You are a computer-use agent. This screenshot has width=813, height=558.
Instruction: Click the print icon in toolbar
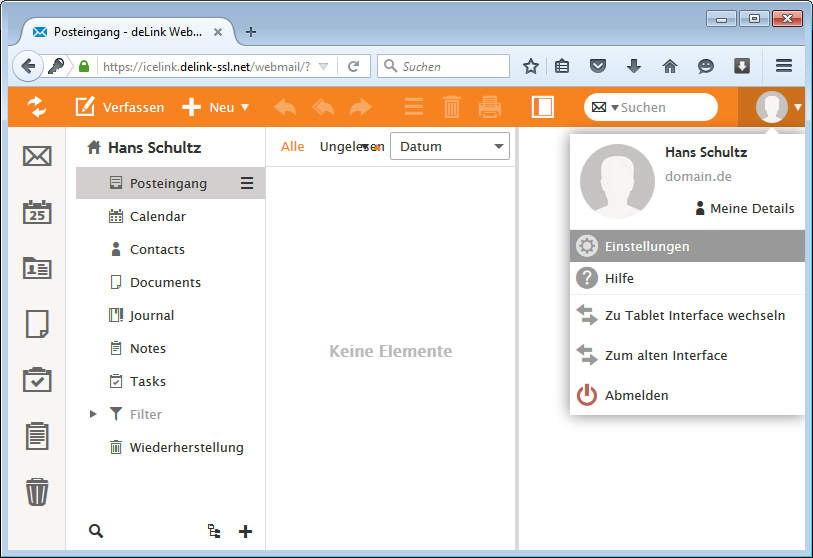489,107
